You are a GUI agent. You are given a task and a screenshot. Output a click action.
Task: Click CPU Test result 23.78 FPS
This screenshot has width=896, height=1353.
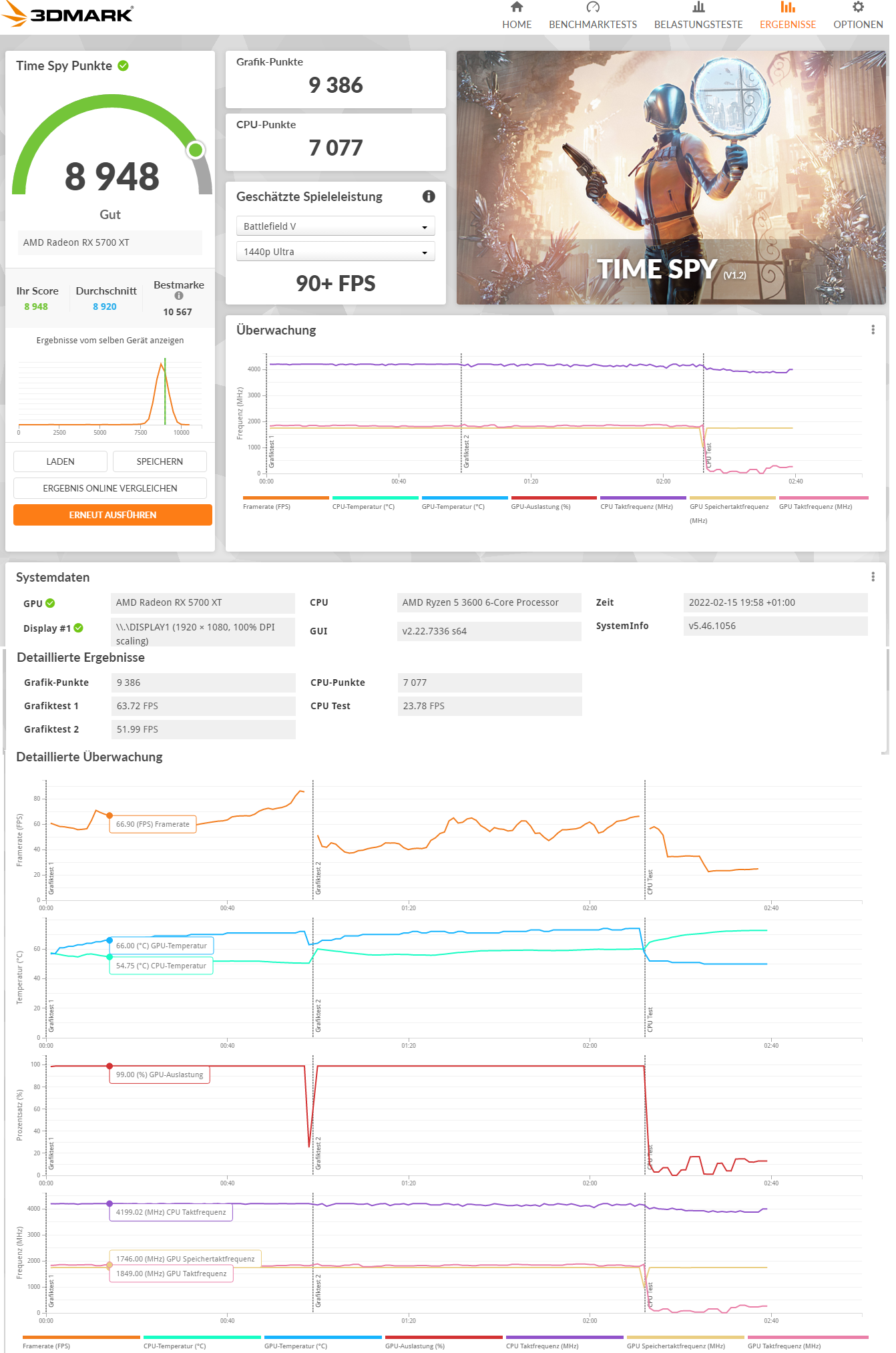click(x=490, y=706)
